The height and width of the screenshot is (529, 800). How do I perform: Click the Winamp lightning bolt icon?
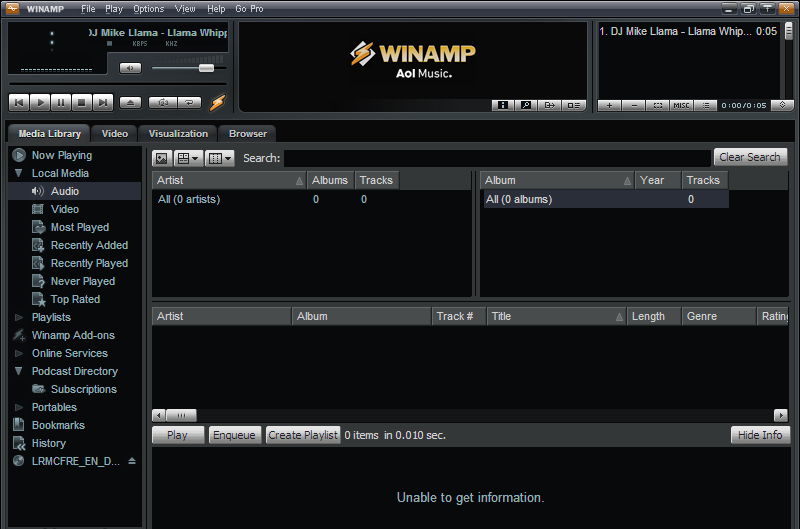point(218,103)
